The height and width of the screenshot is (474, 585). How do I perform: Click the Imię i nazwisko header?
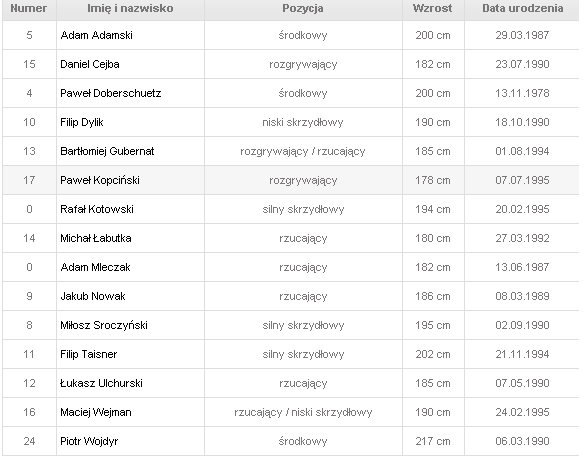pyautogui.click(x=130, y=8)
